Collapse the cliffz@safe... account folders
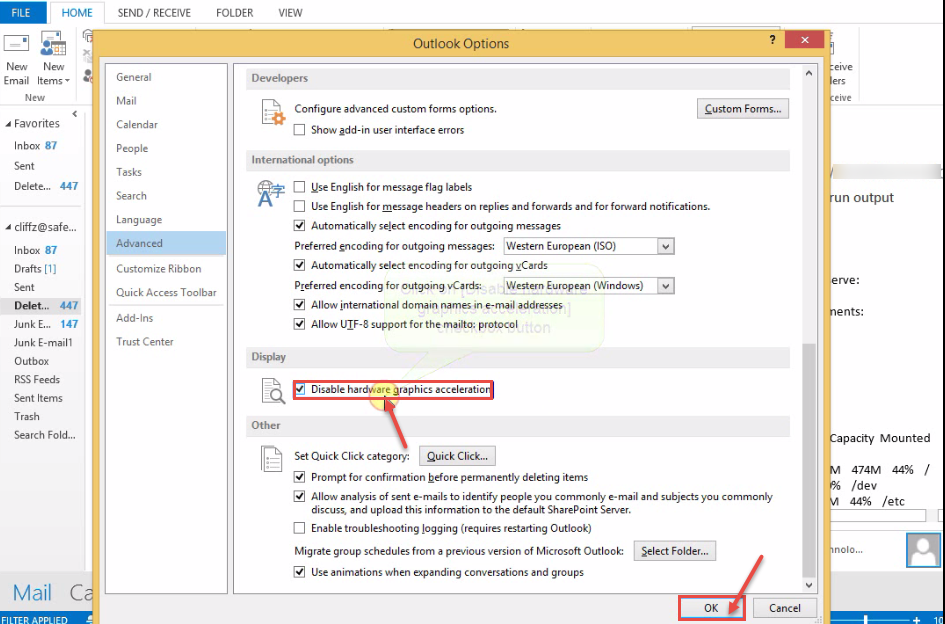The height and width of the screenshot is (624, 945). 8,227
